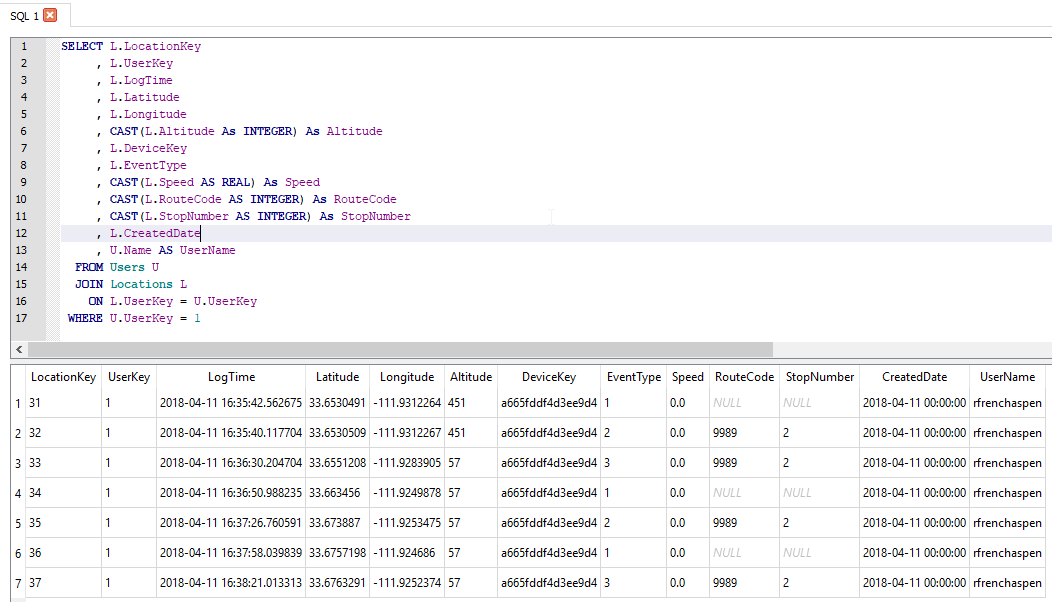
Task: Place cursor on L.CreatedDate in line 12
Action: [155, 234]
